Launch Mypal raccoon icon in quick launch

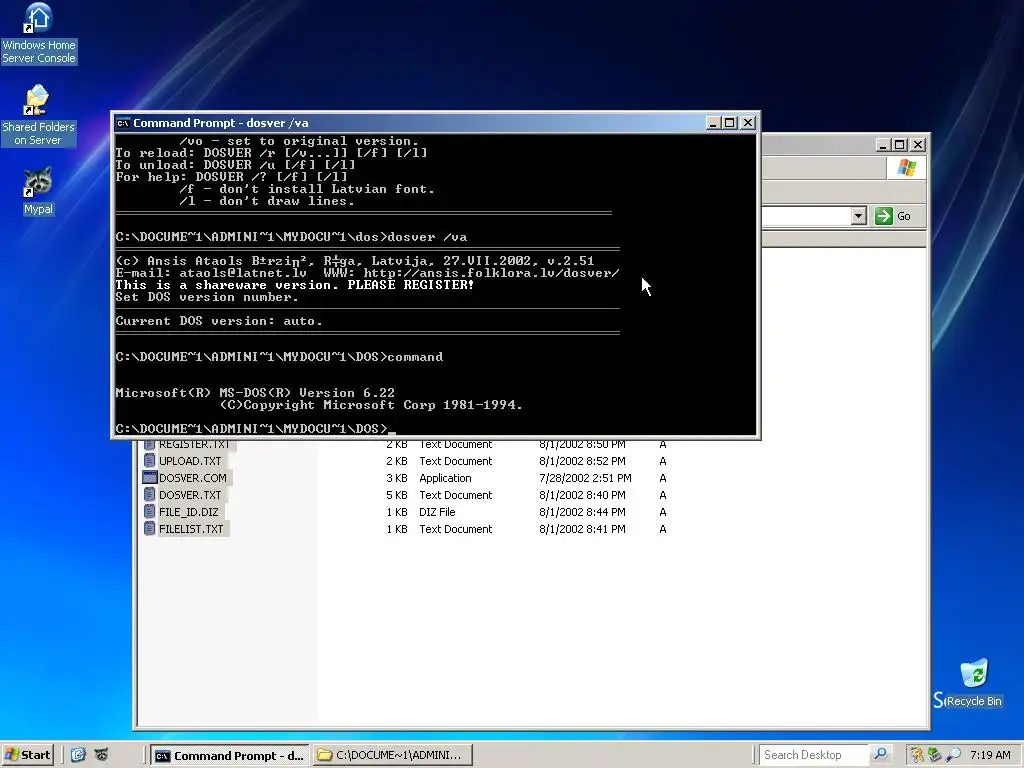tap(101, 755)
